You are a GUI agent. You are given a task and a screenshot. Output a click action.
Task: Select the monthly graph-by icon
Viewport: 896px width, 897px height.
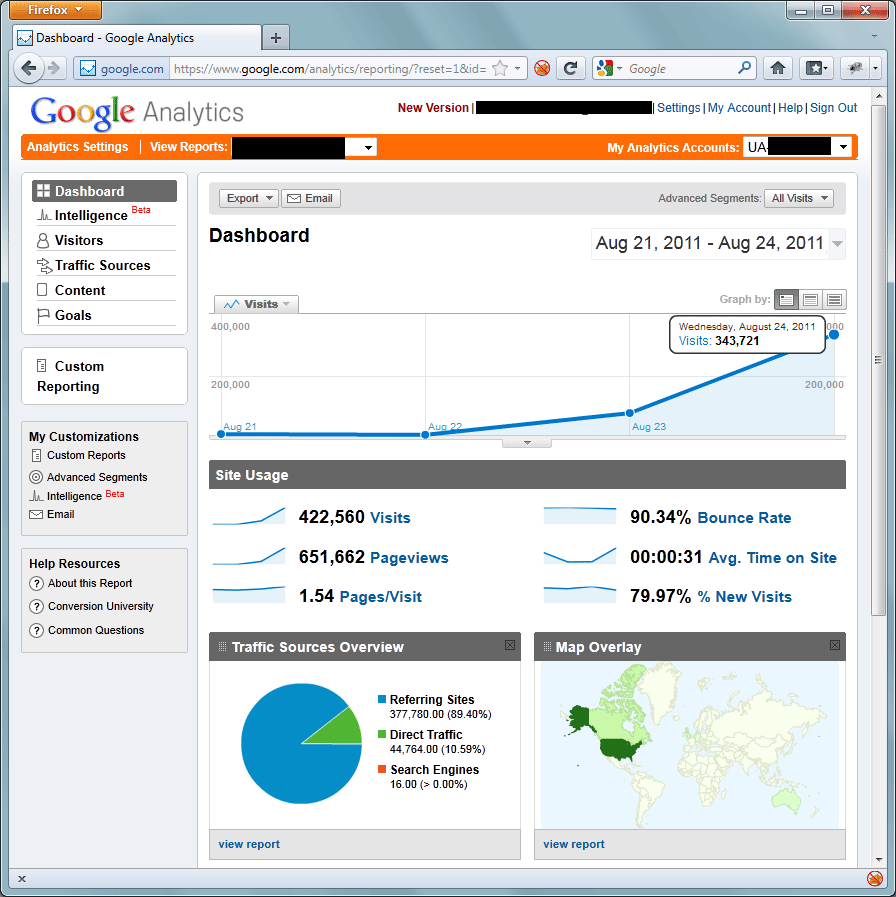tap(834, 299)
